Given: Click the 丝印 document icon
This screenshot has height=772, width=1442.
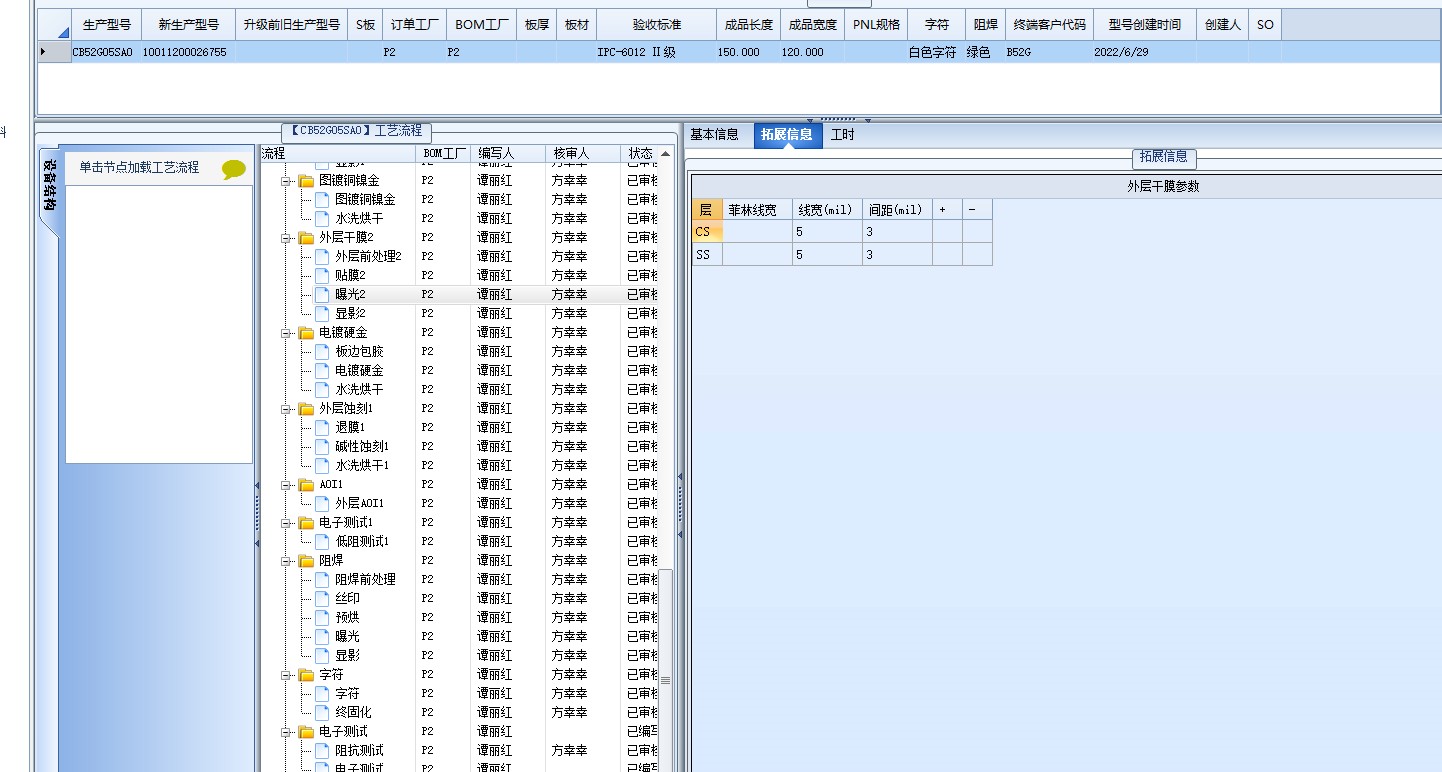Looking at the screenshot, I should 322,598.
